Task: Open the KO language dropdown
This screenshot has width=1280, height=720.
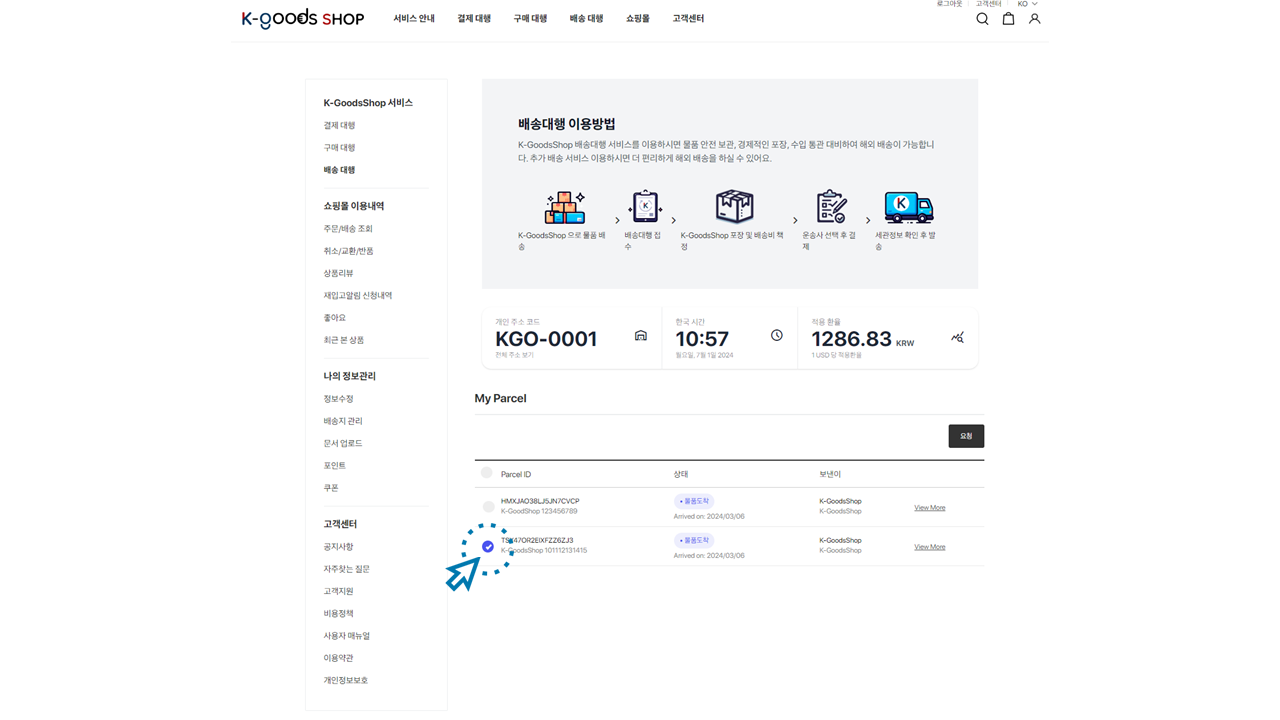Action: tap(1027, 4)
